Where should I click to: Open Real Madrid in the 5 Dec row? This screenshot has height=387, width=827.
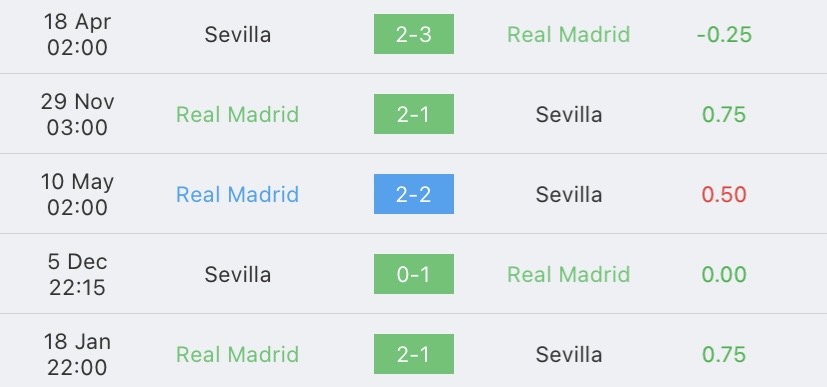click(569, 274)
